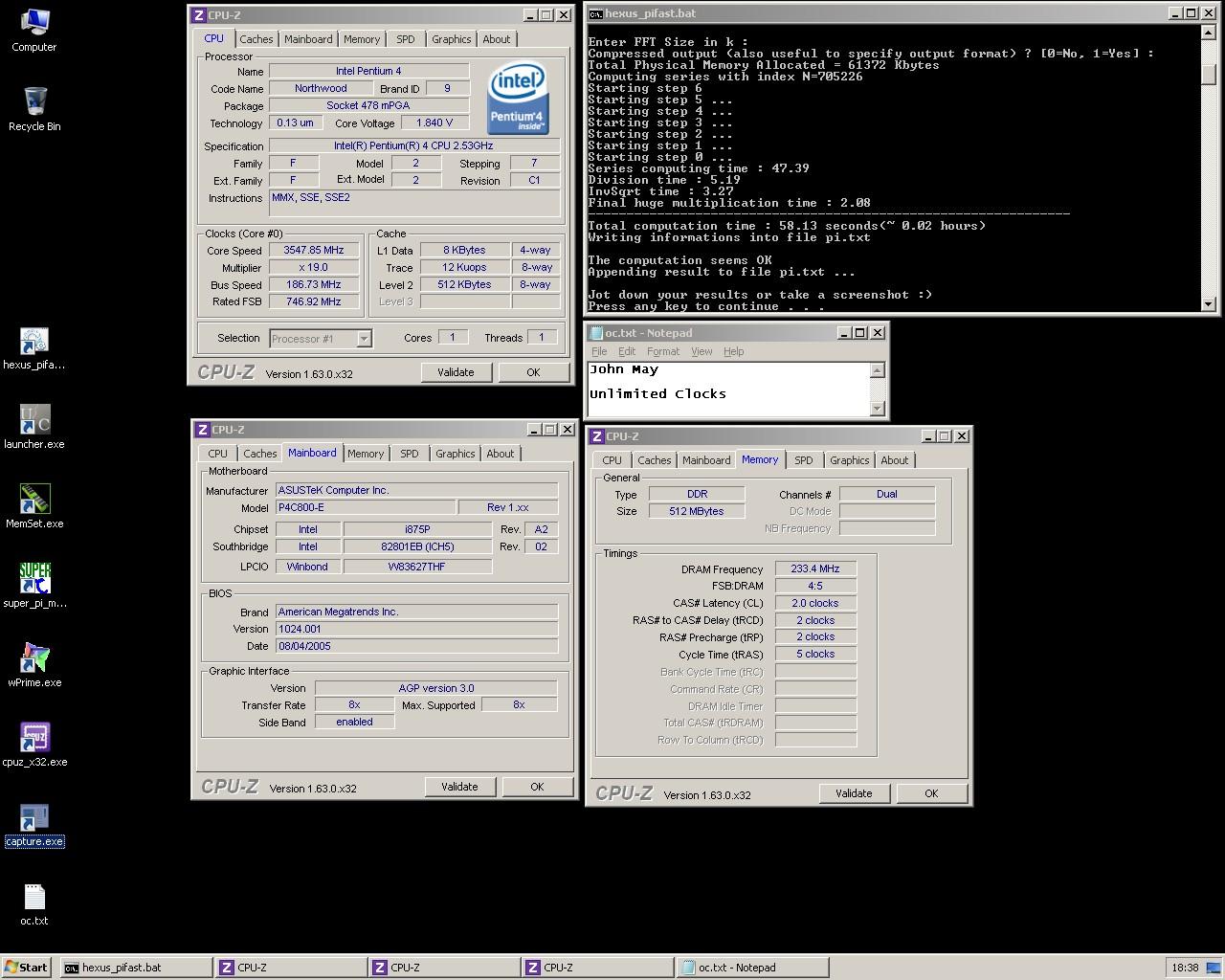Switch to SPD tab in Memory CPU-Z window
This screenshot has width=1225, height=980.
[x=804, y=460]
